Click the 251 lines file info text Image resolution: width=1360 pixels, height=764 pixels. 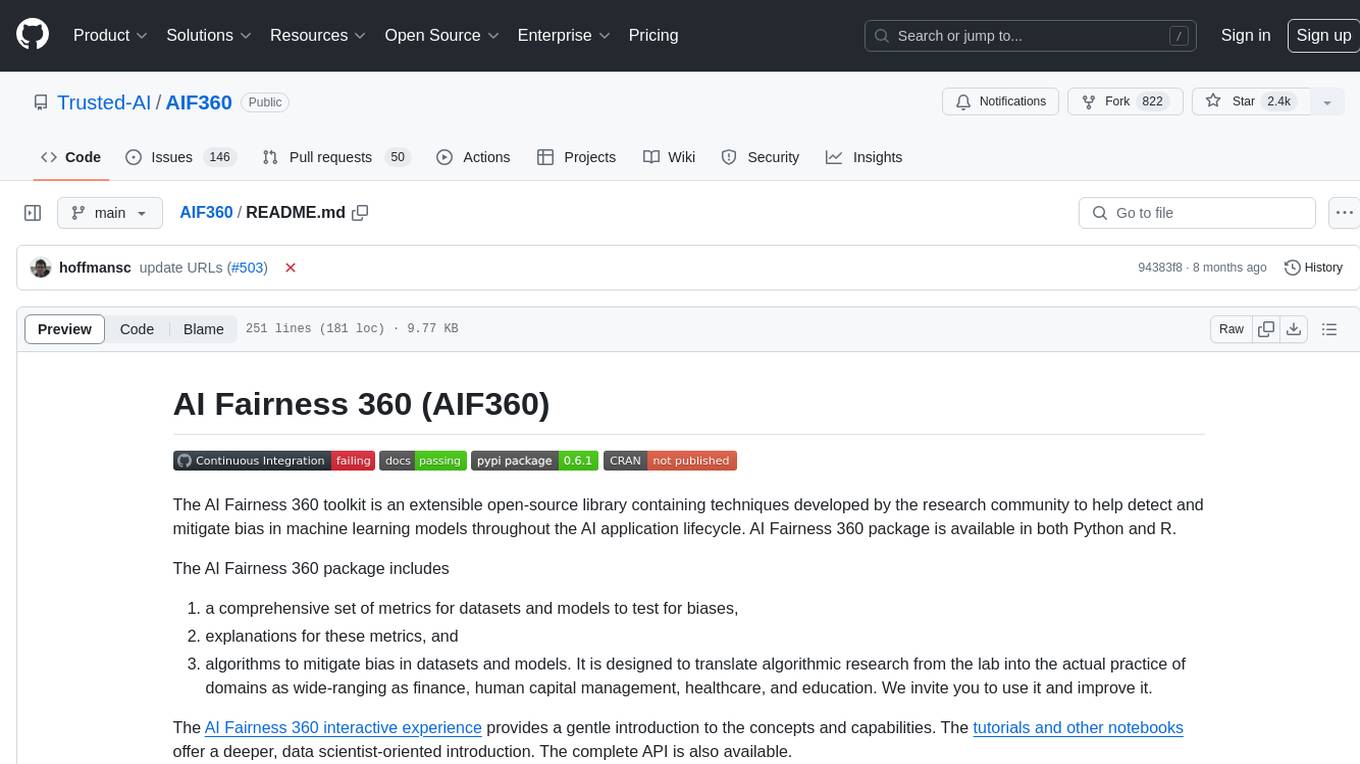pos(351,329)
